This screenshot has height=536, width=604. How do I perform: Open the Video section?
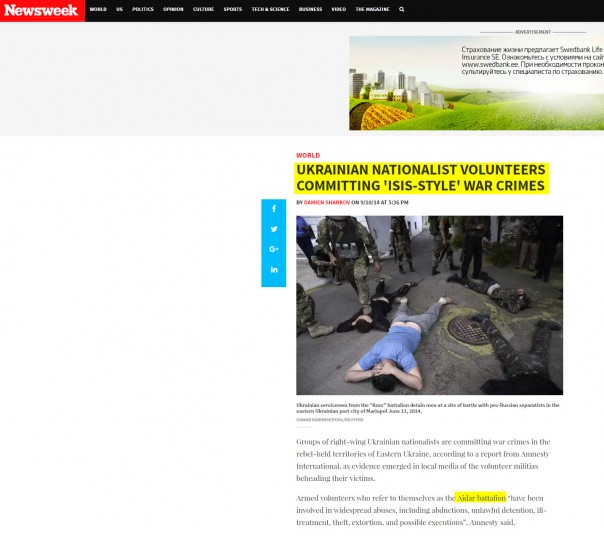tap(339, 9)
